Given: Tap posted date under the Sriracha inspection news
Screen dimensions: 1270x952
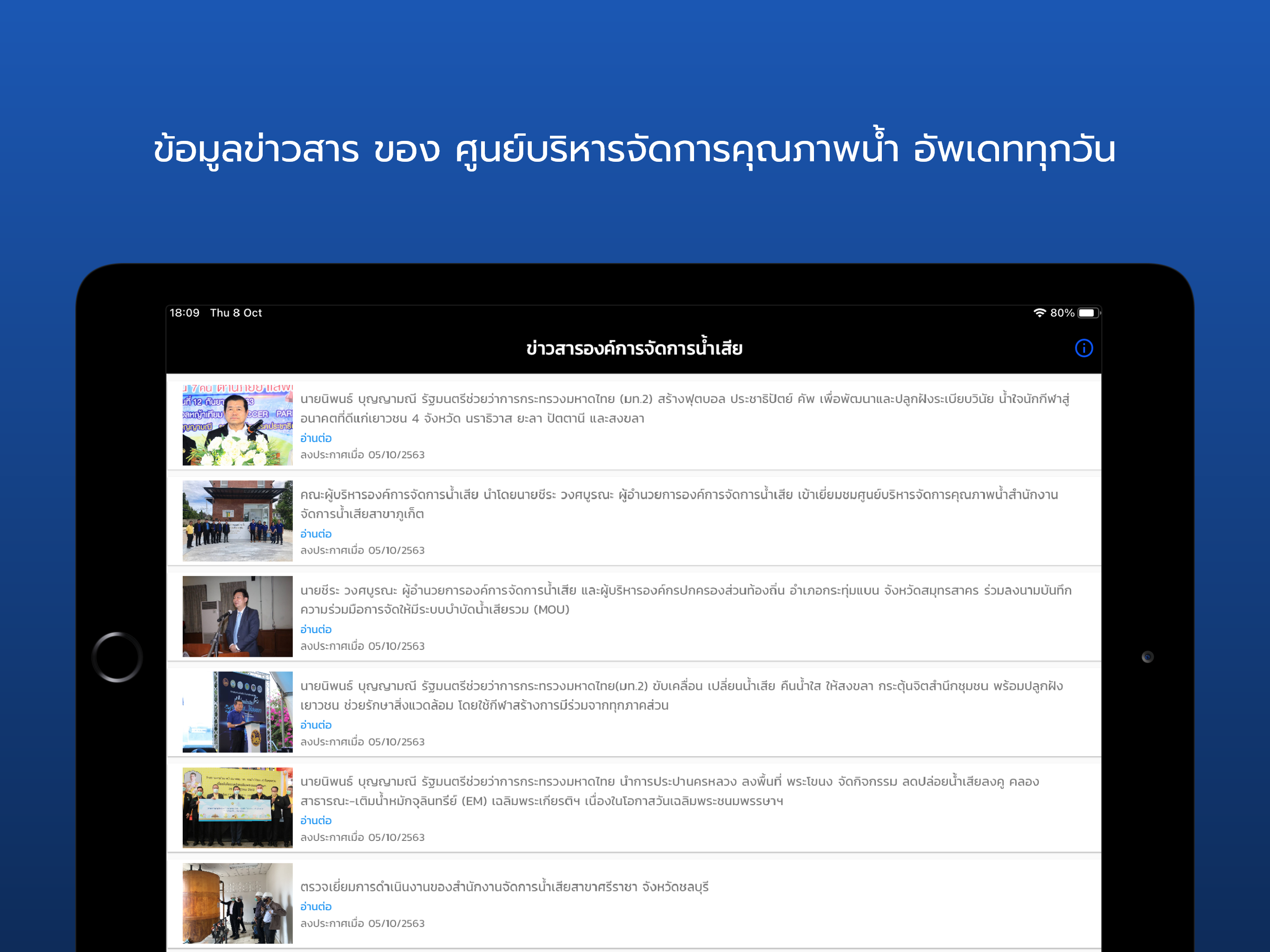Looking at the screenshot, I should tap(362, 923).
